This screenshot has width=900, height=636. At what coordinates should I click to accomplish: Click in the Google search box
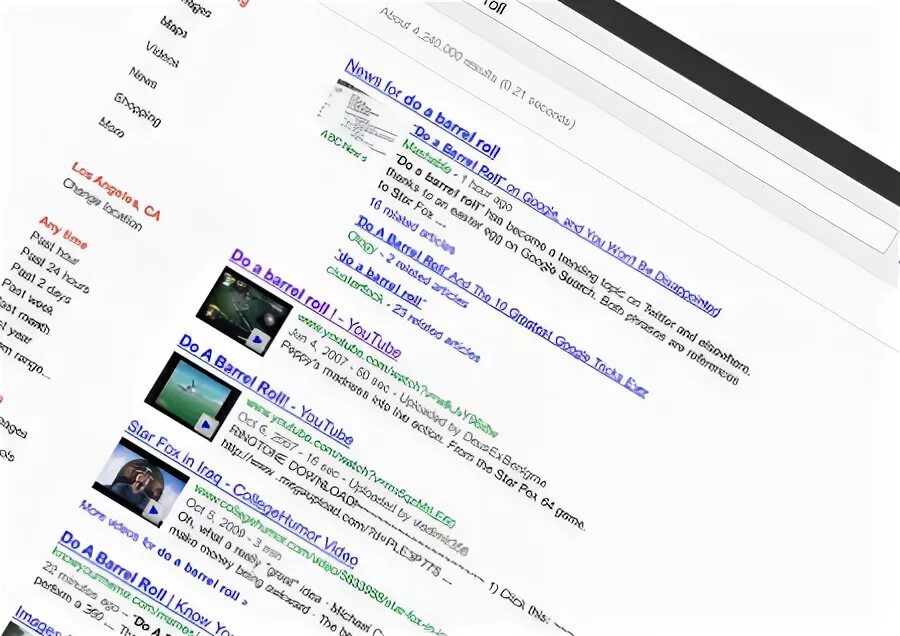coord(677,118)
